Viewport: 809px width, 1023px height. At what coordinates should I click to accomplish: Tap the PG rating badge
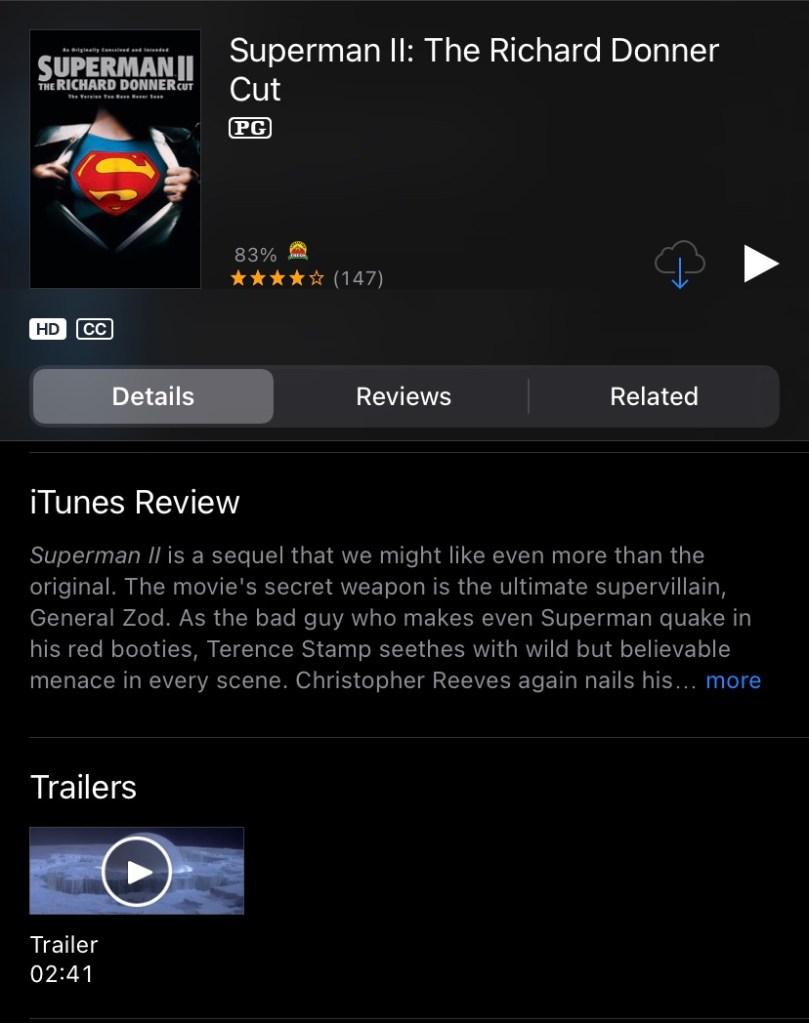click(x=250, y=128)
